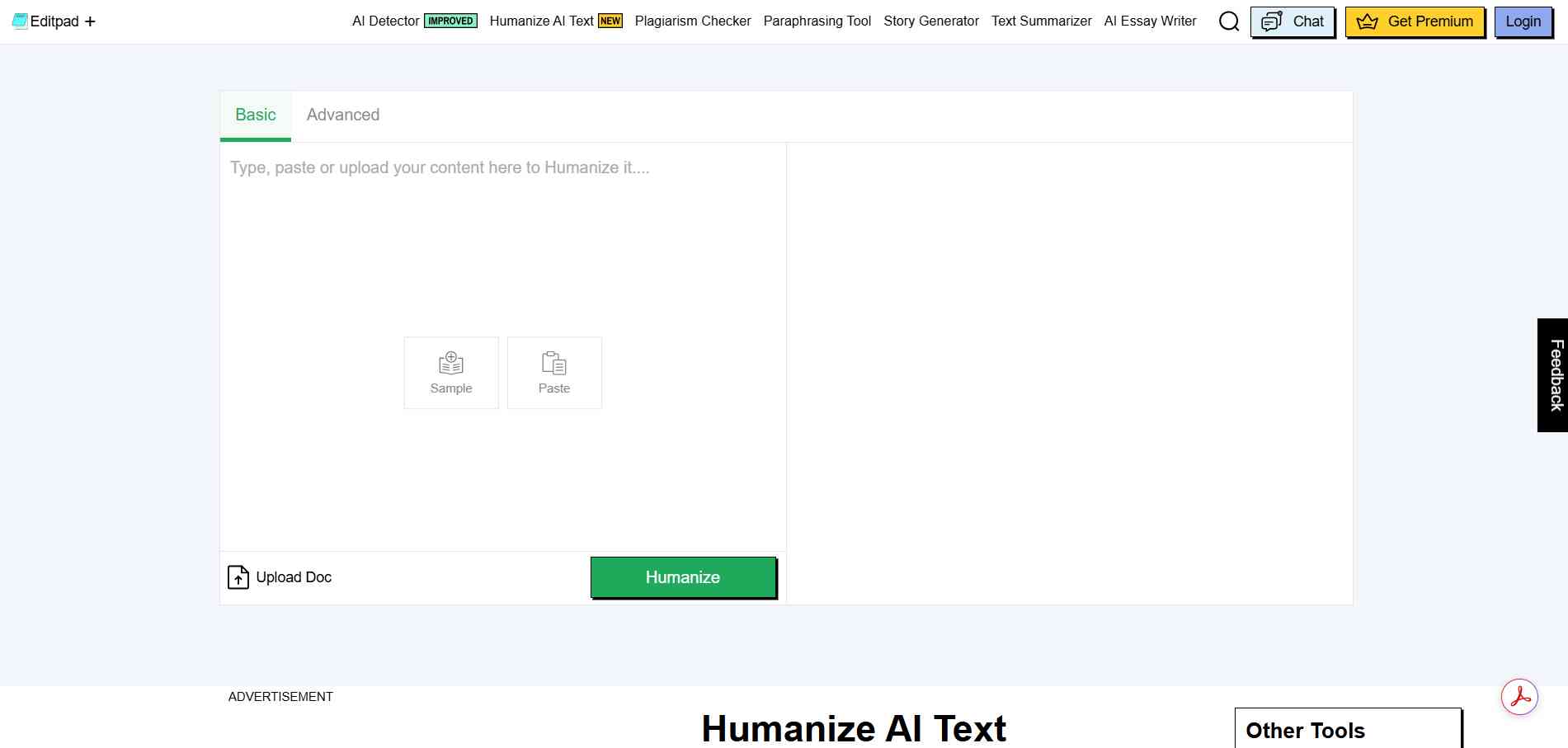Screen dimensions: 1568x748
Task: Click the chat bubble icon
Action: pyautogui.click(x=1272, y=21)
